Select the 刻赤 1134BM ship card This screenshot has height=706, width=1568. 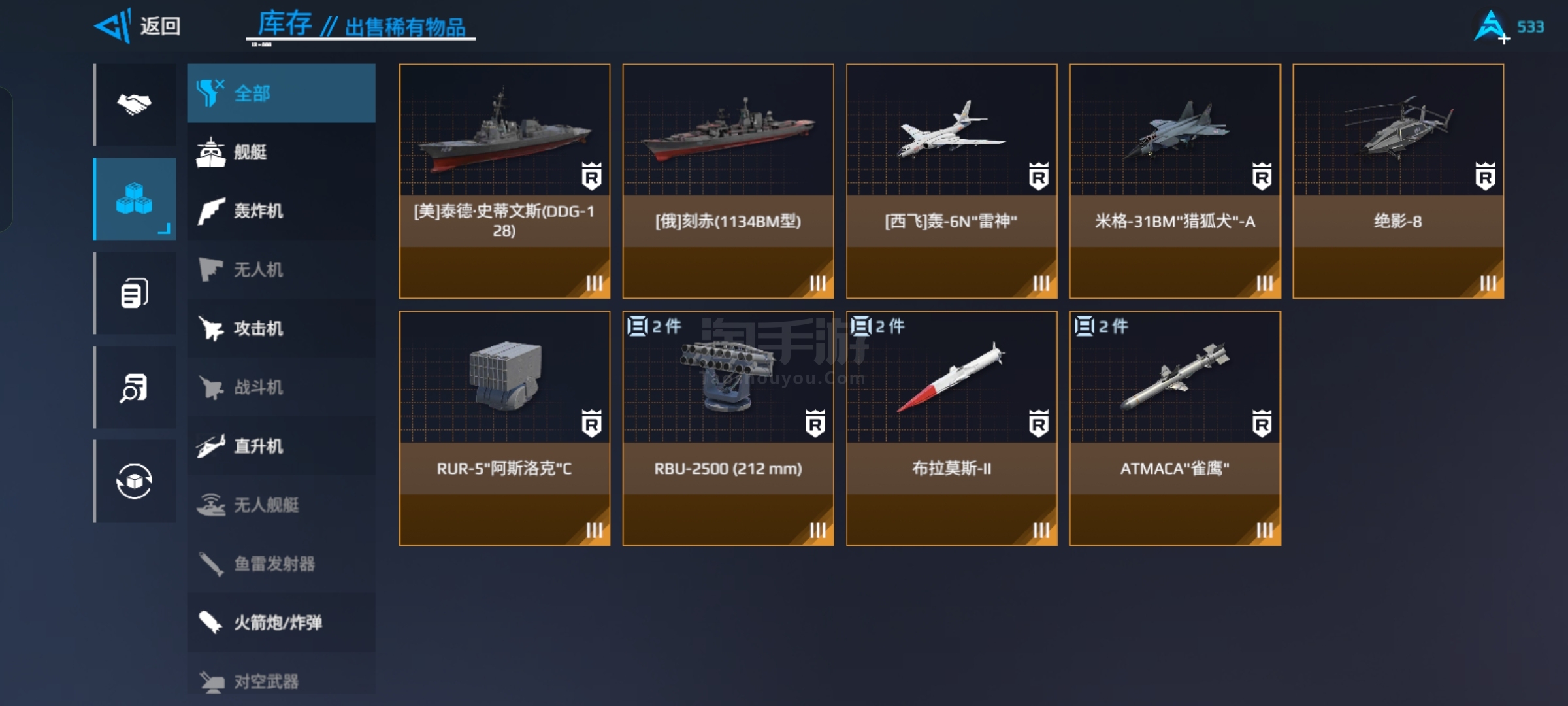pos(728,181)
